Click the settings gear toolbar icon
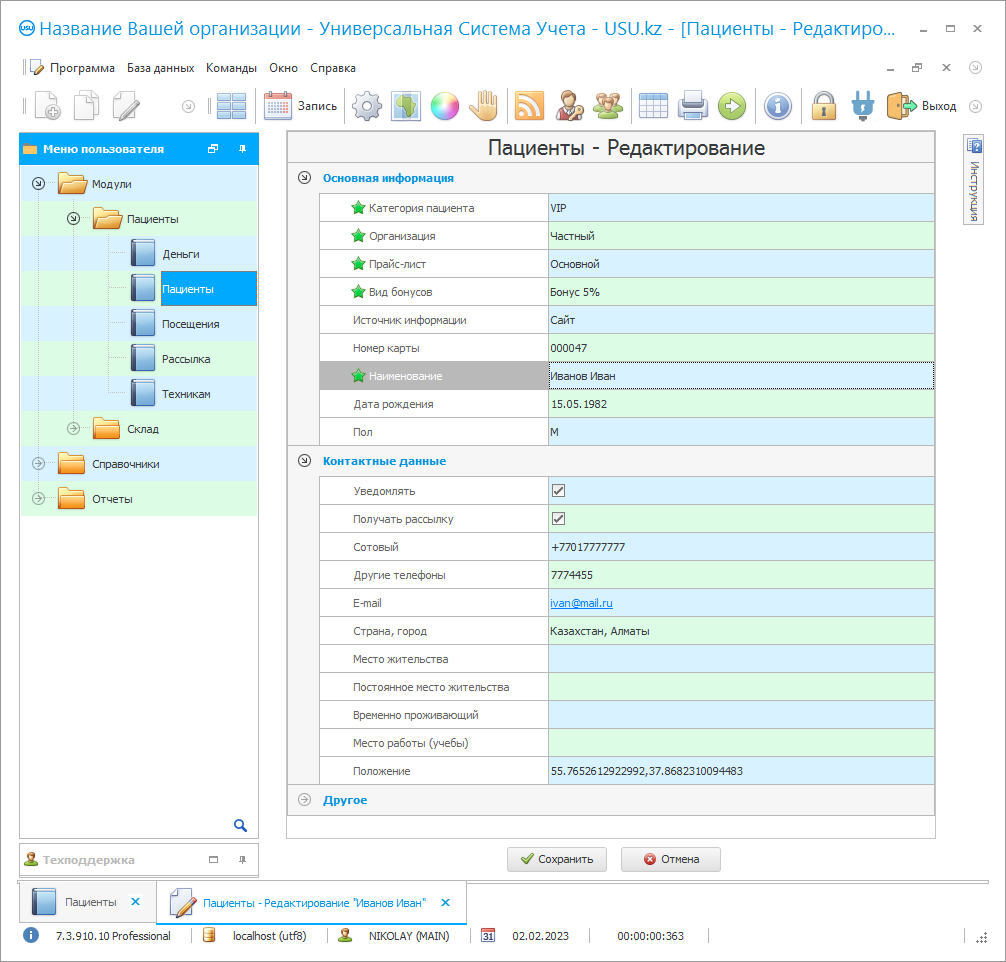The height and width of the screenshot is (962, 1006). tap(367, 106)
